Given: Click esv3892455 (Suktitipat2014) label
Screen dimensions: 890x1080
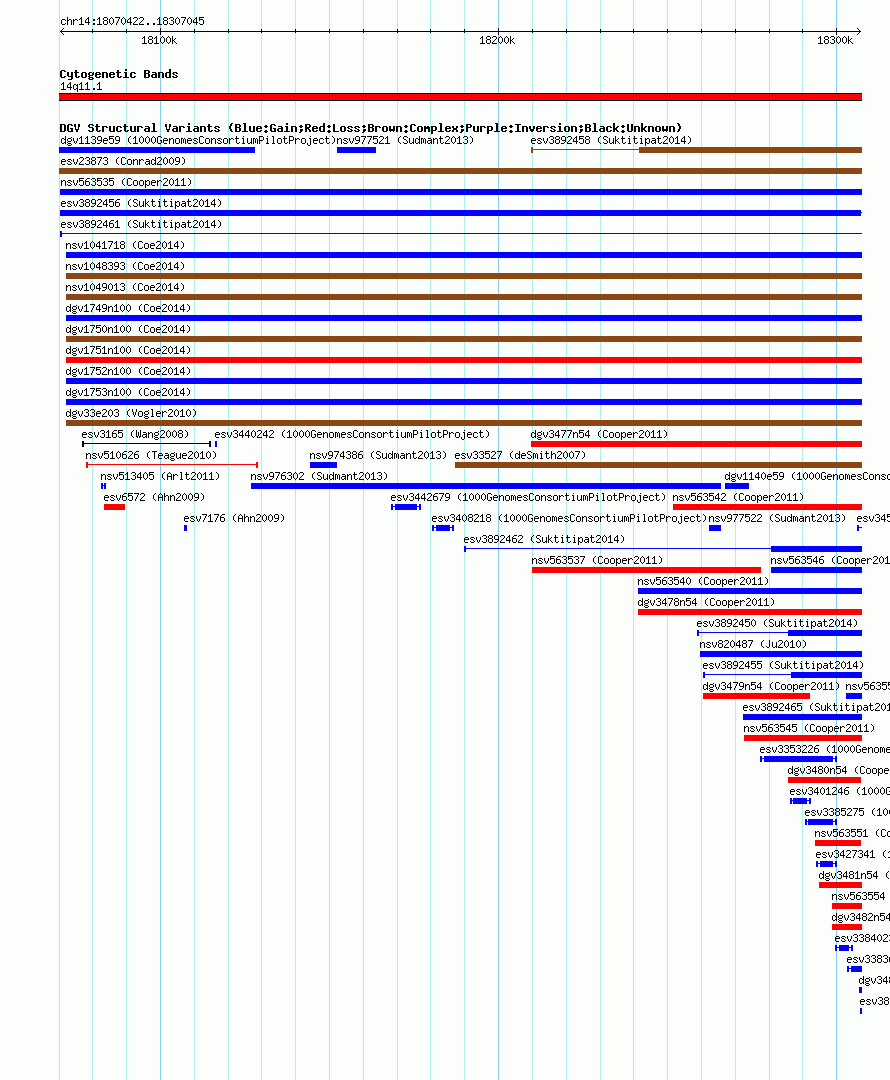Looking at the screenshot, I should click(x=783, y=665).
